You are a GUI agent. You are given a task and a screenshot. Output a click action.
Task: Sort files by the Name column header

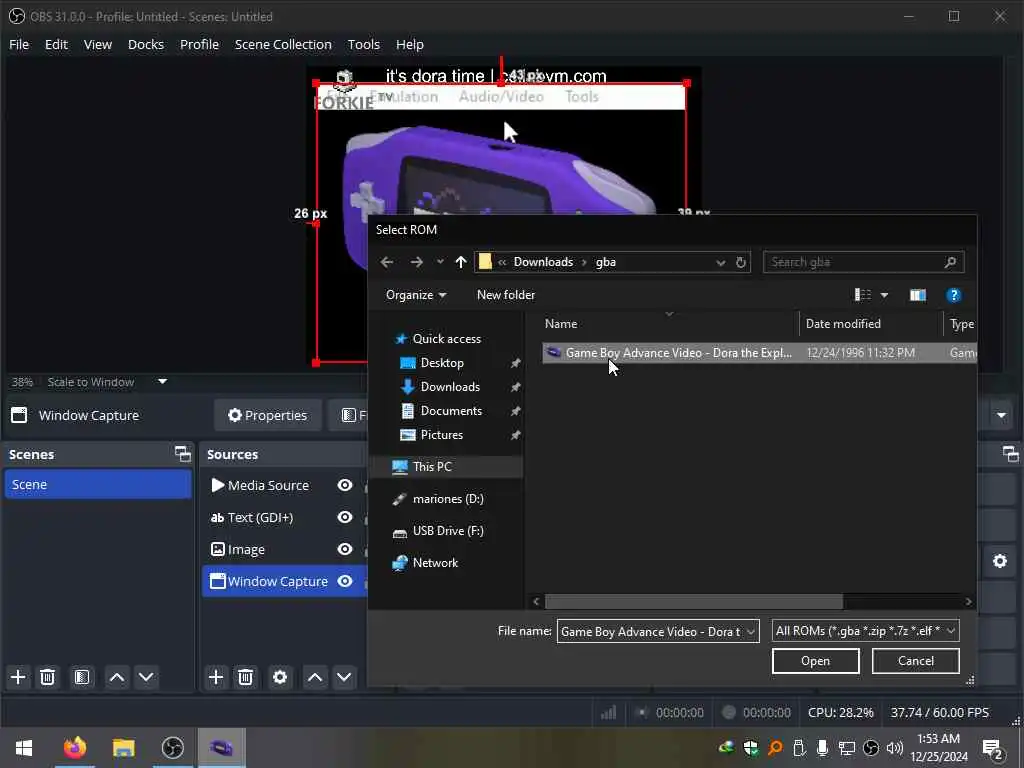(x=669, y=324)
